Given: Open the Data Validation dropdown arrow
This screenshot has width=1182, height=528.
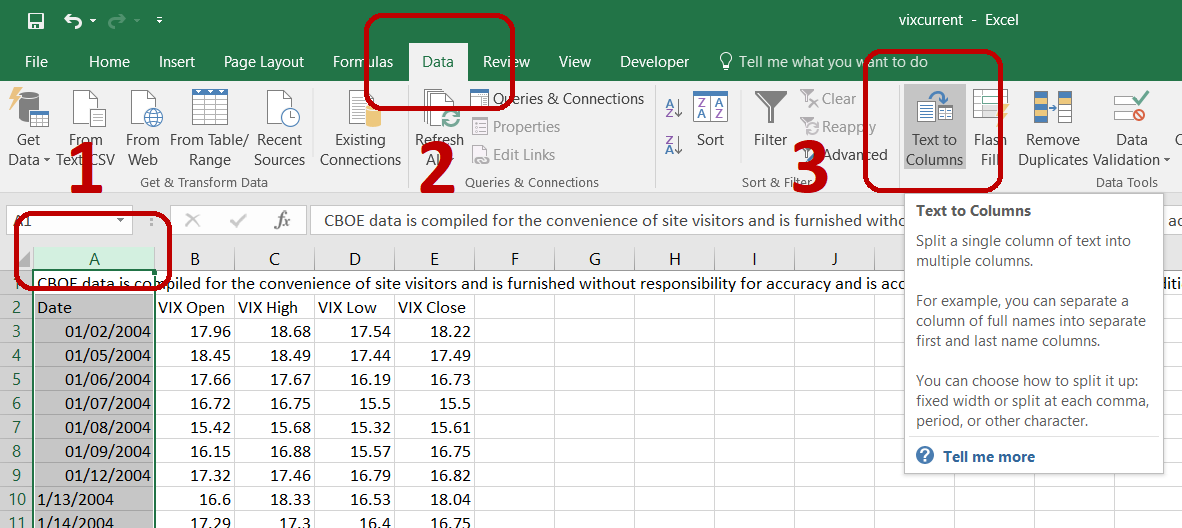Looking at the screenshot, I should point(1167,160).
